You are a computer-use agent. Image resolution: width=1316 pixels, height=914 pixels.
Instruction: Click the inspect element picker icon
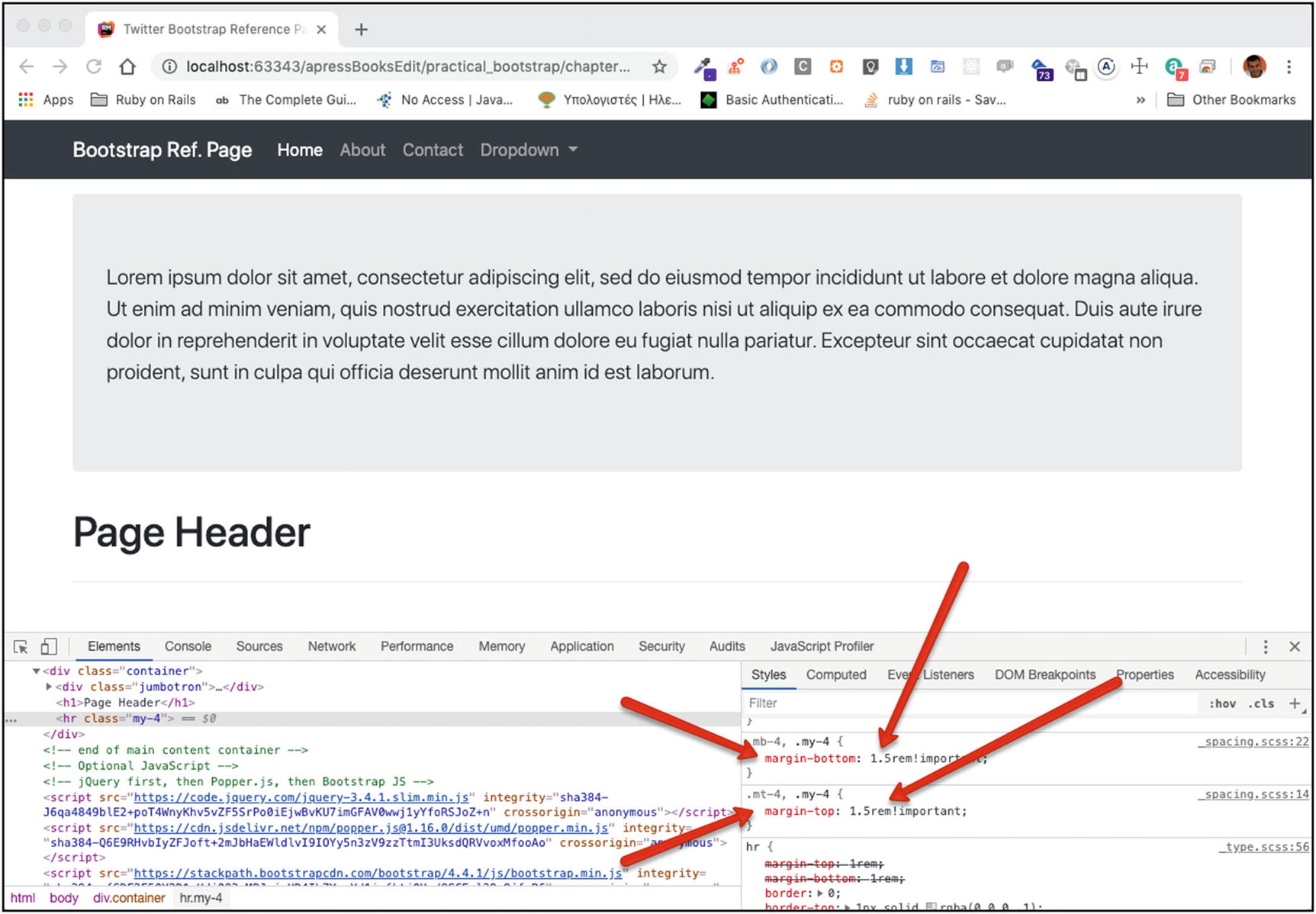(21, 647)
